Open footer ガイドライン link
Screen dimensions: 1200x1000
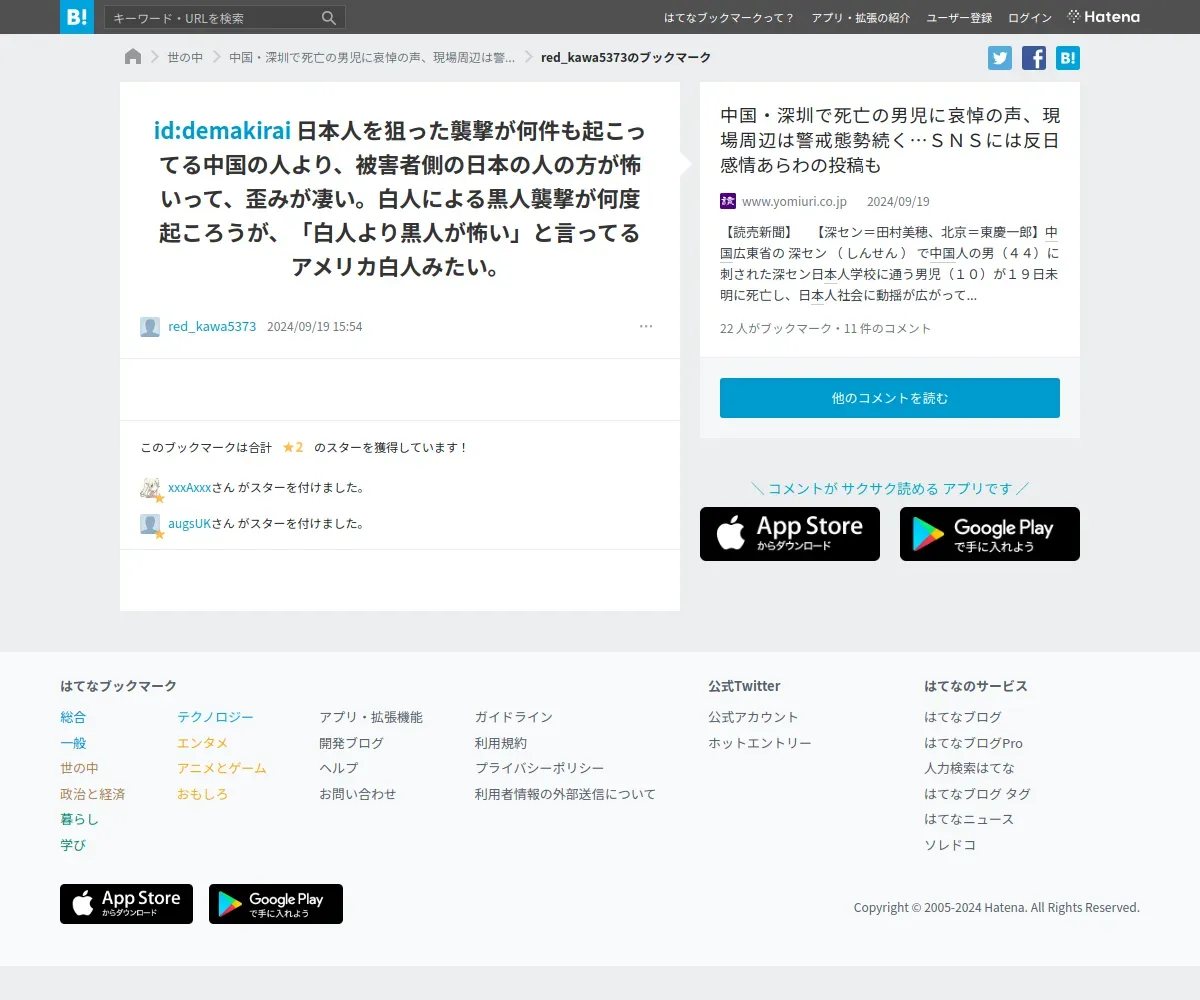coord(514,717)
